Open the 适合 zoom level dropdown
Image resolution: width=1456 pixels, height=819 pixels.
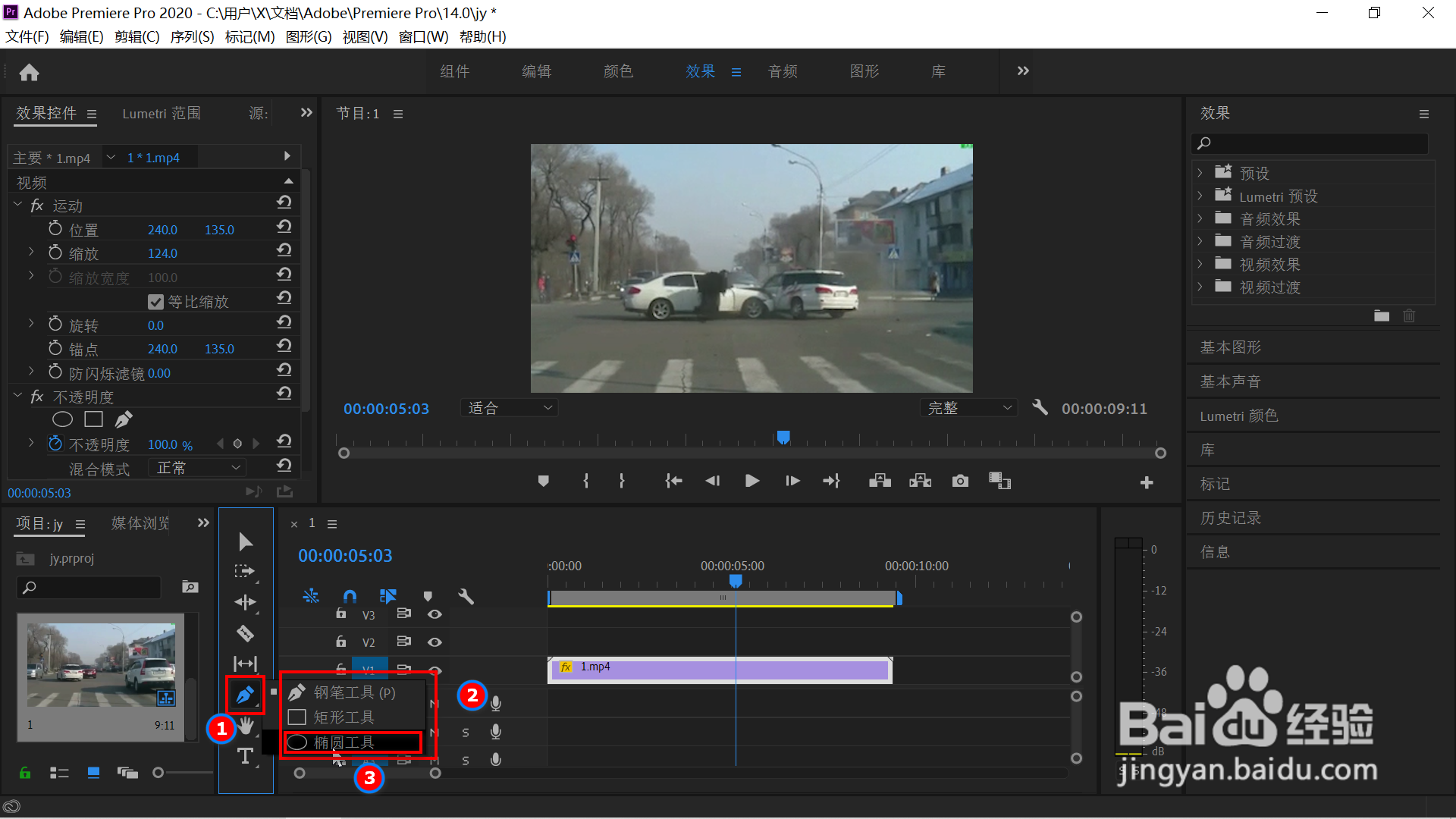(509, 407)
